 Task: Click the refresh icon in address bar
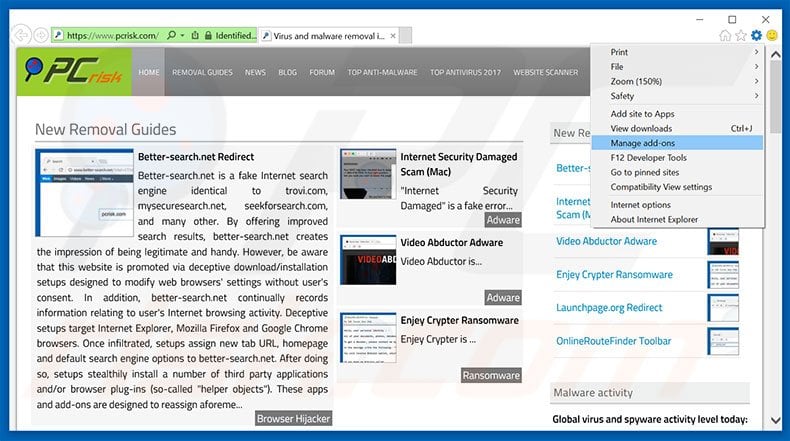click(195, 35)
